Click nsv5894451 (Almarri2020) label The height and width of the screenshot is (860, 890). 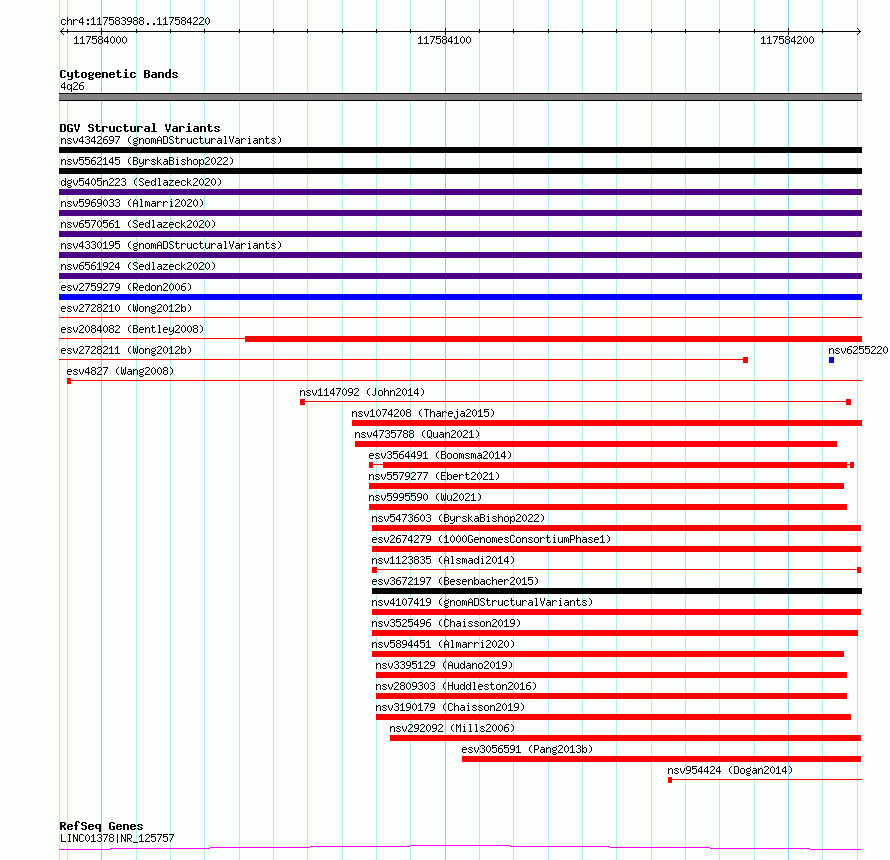pyautogui.click(x=443, y=644)
